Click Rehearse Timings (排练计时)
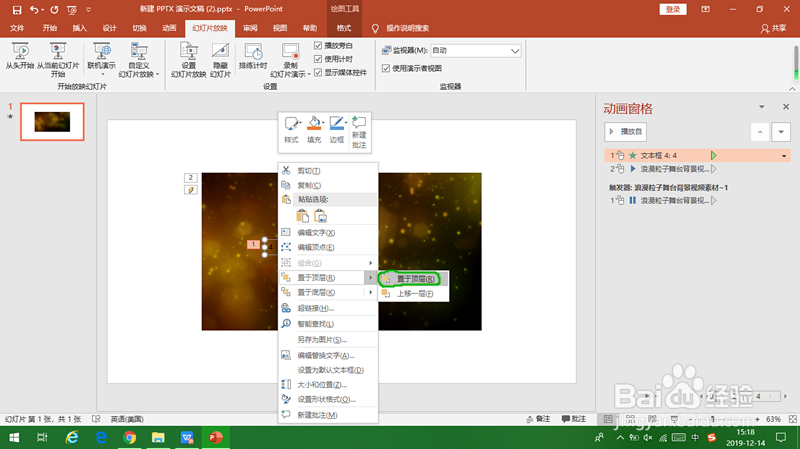The image size is (800, 449). 253,56
